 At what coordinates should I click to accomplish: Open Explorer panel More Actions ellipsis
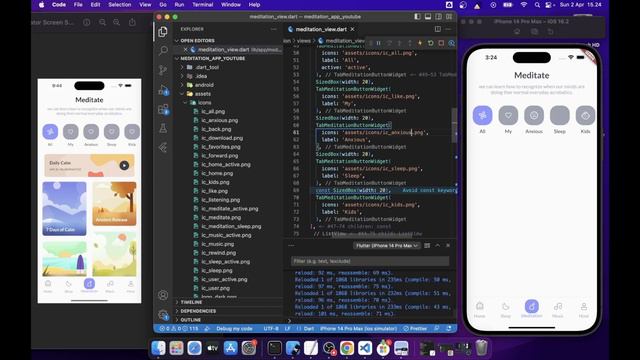(x=273, y=29)
